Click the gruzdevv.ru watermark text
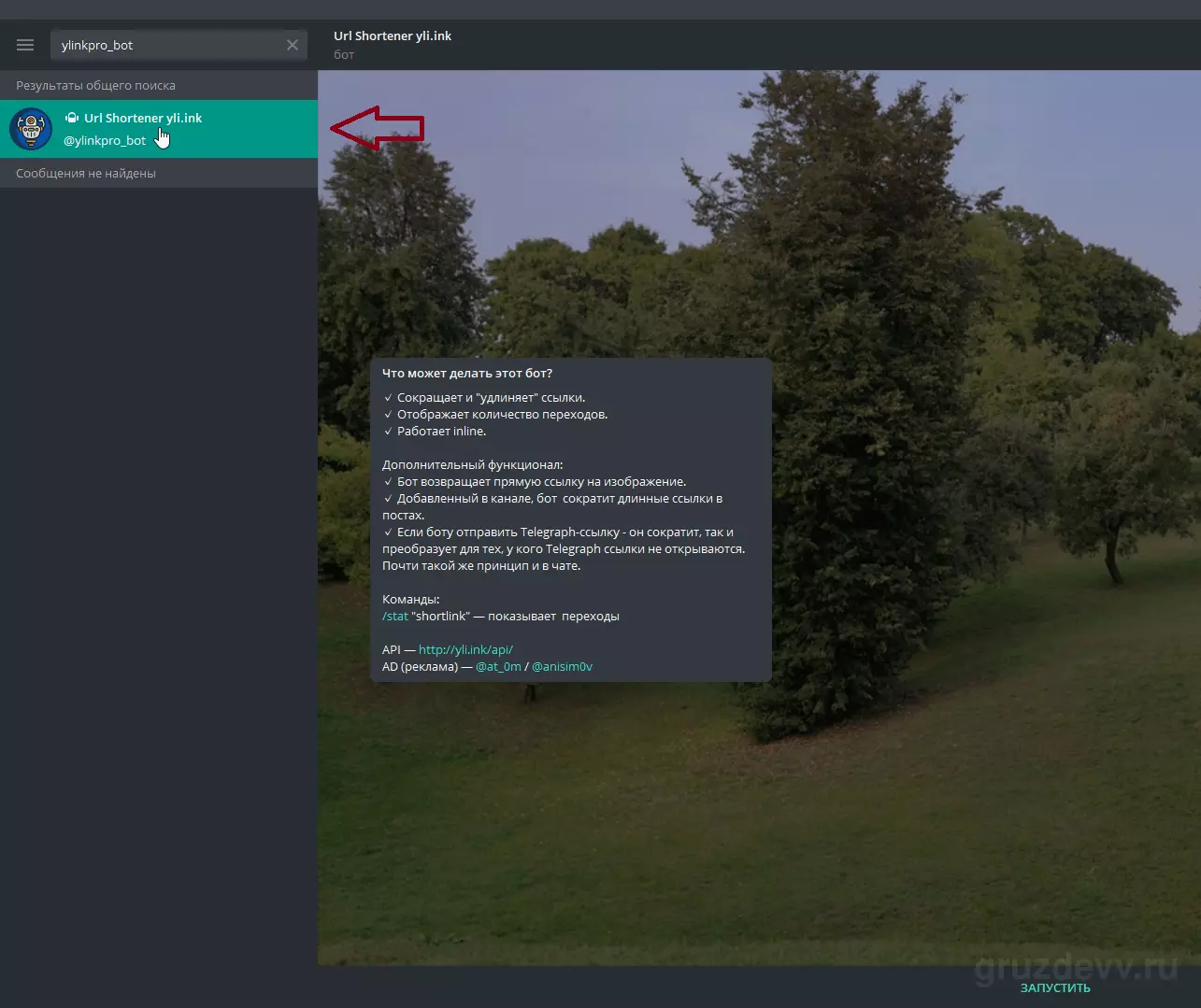This screenshot has height=1008, width=1201. coord(1076,967)
